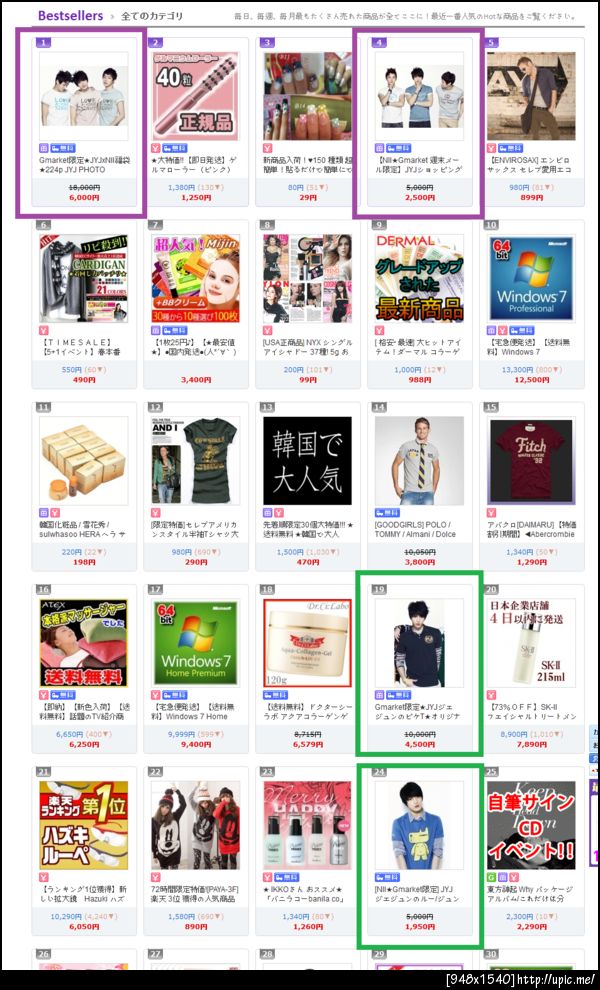Open the 韓国で大人気 black thumbnail
Image resolution: width=600 pixels, height=990 pixels.
pyautogui.click(x=307, y=461)
